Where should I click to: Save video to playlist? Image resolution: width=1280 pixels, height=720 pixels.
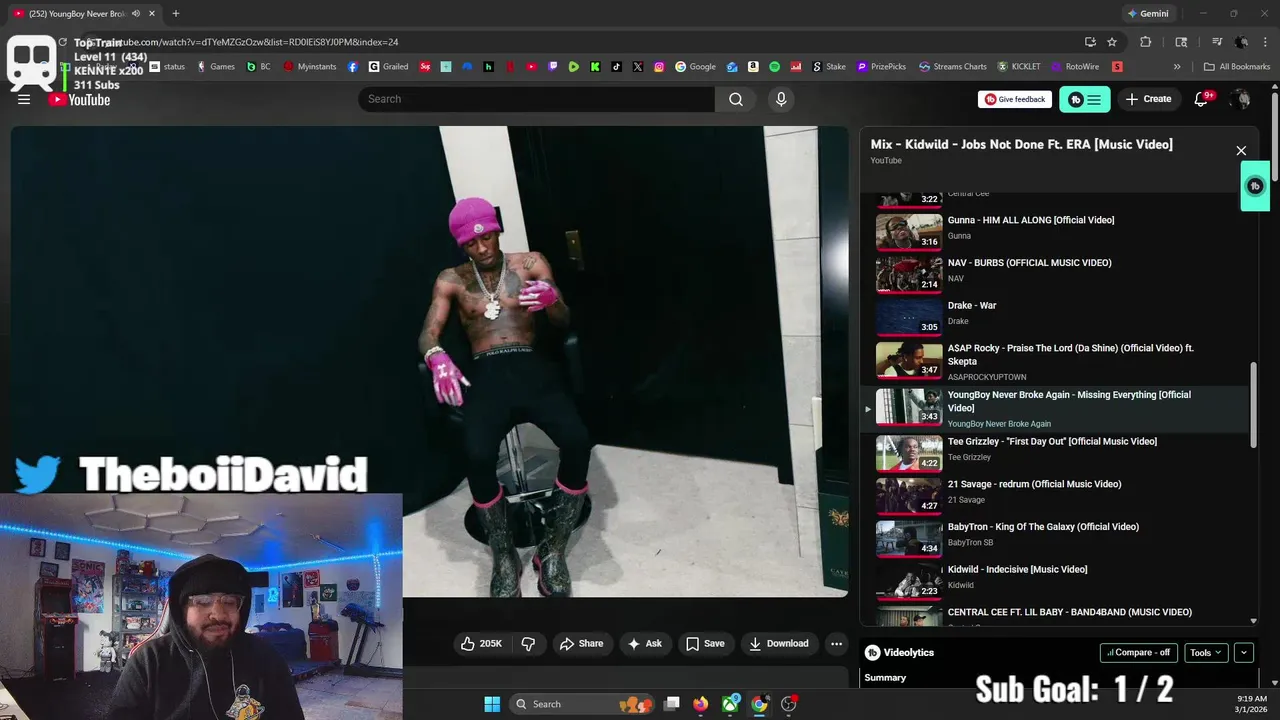(705, 643)
